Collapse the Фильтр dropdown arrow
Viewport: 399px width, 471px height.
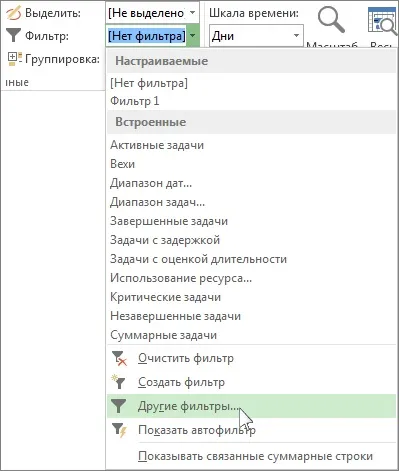[193, 35]
